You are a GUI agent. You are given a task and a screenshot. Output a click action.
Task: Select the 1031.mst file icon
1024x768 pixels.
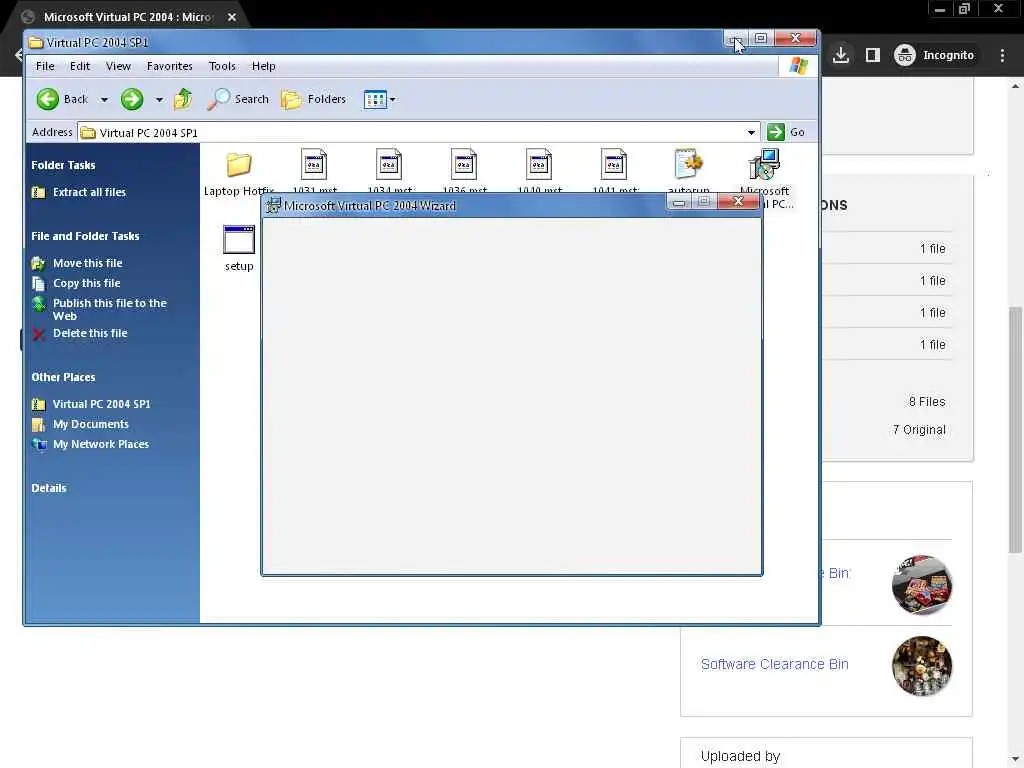pos(314,165)
